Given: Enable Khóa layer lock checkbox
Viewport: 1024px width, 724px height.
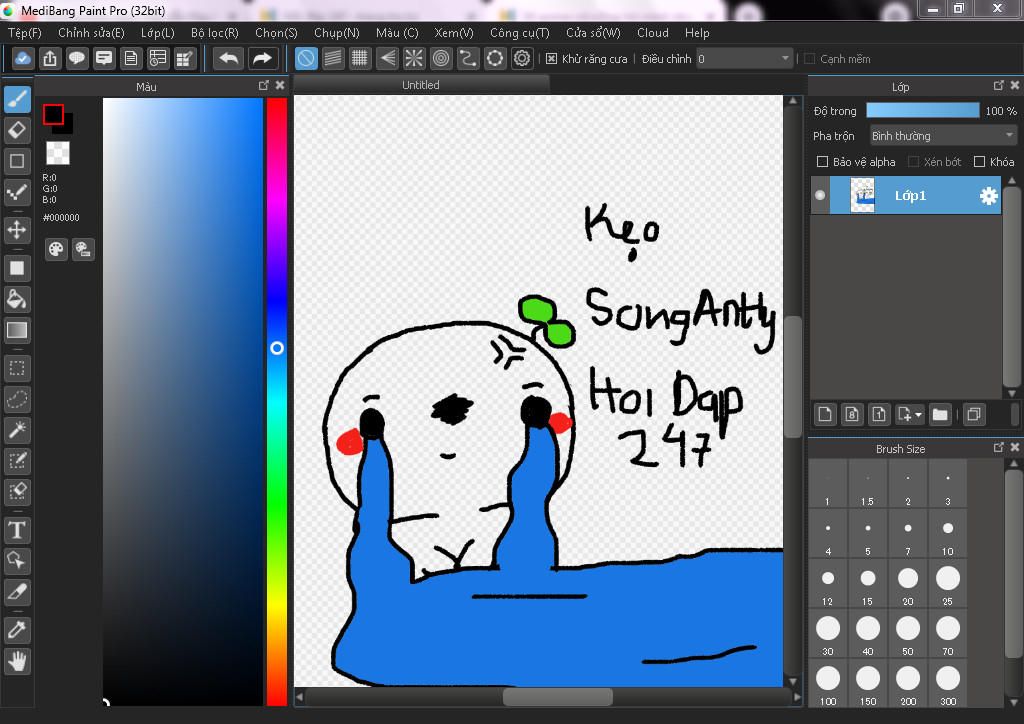Looking at the screenshot, I should tap(979, 161).
